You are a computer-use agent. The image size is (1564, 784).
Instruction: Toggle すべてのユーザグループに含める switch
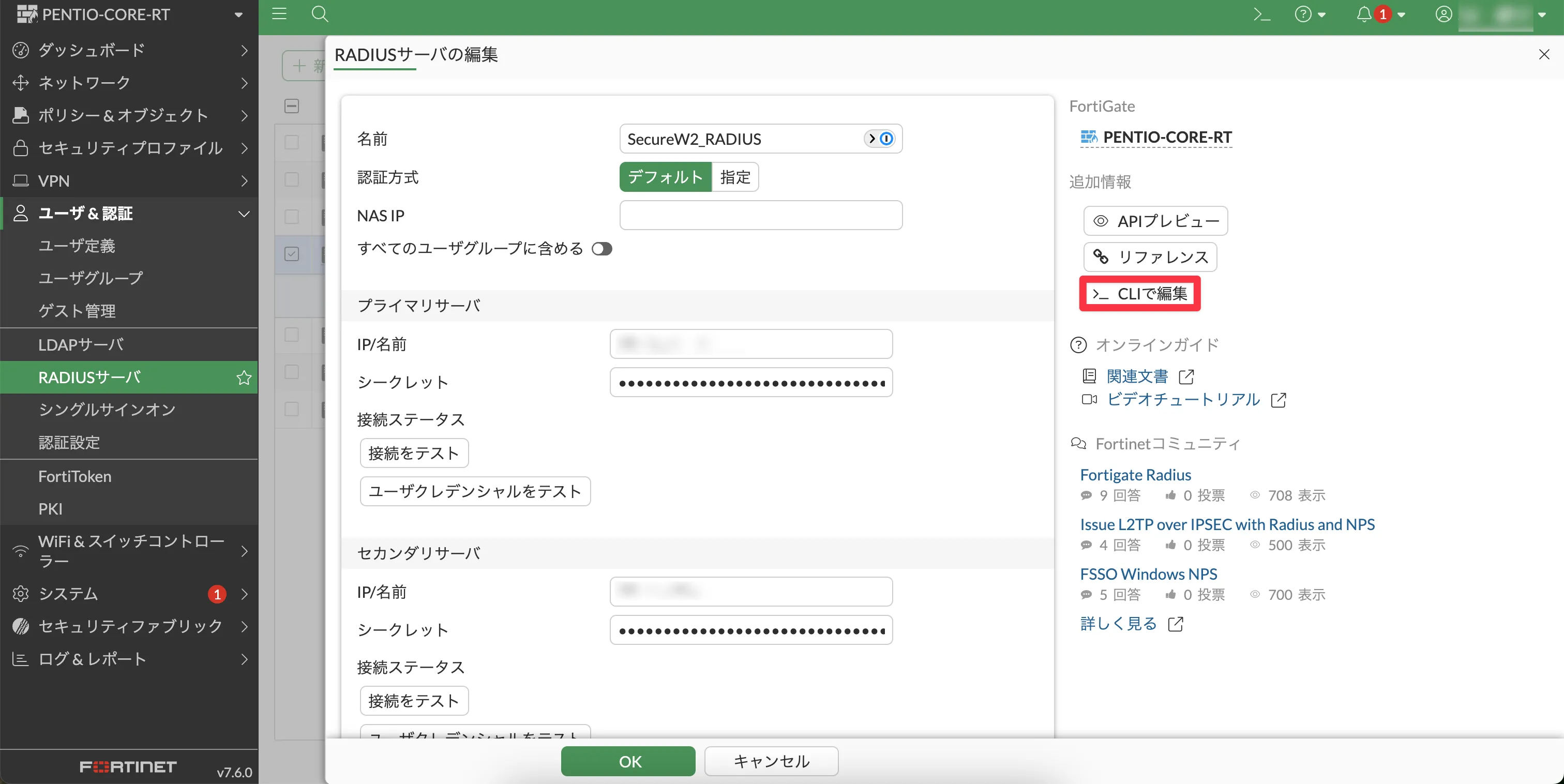[601, 249]
